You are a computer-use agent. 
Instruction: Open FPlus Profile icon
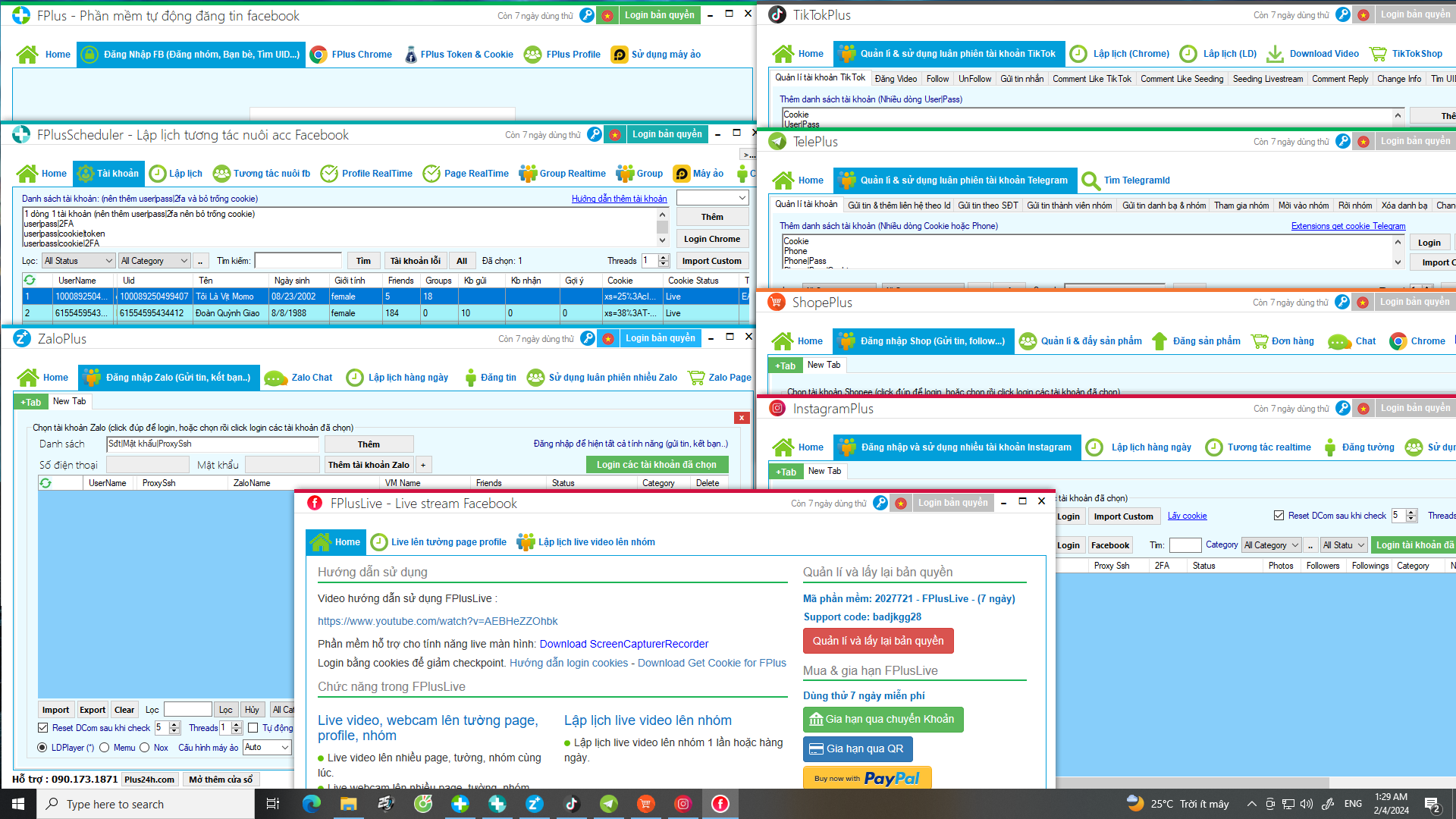point(533,55)
